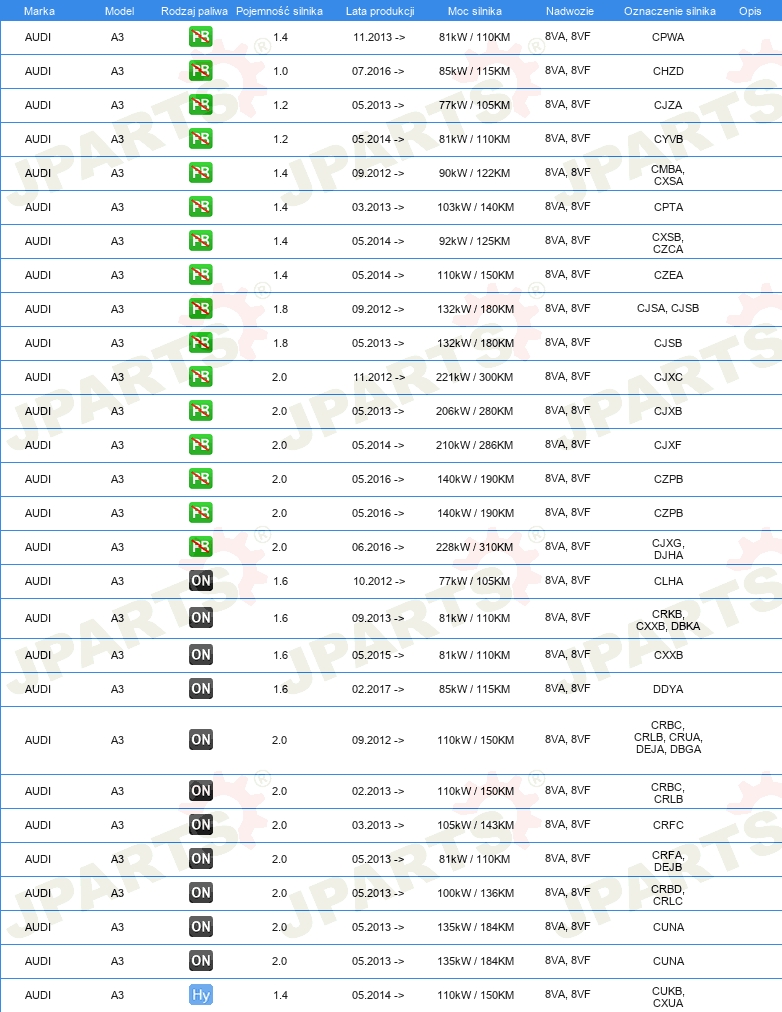Click power value 105kW / 143KM
Viewport: 782px width, 1012px height.
click(476, 825)
